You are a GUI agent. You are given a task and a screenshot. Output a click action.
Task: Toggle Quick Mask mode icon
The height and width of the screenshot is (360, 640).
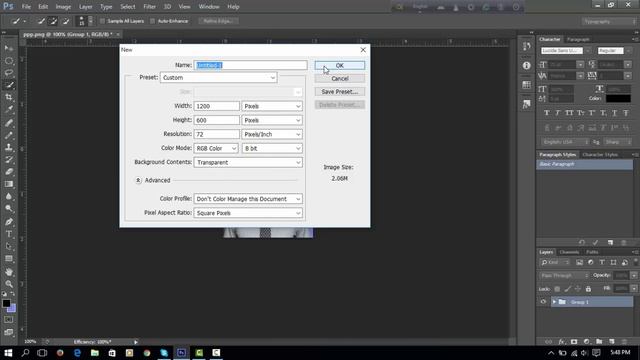[9, 320]
